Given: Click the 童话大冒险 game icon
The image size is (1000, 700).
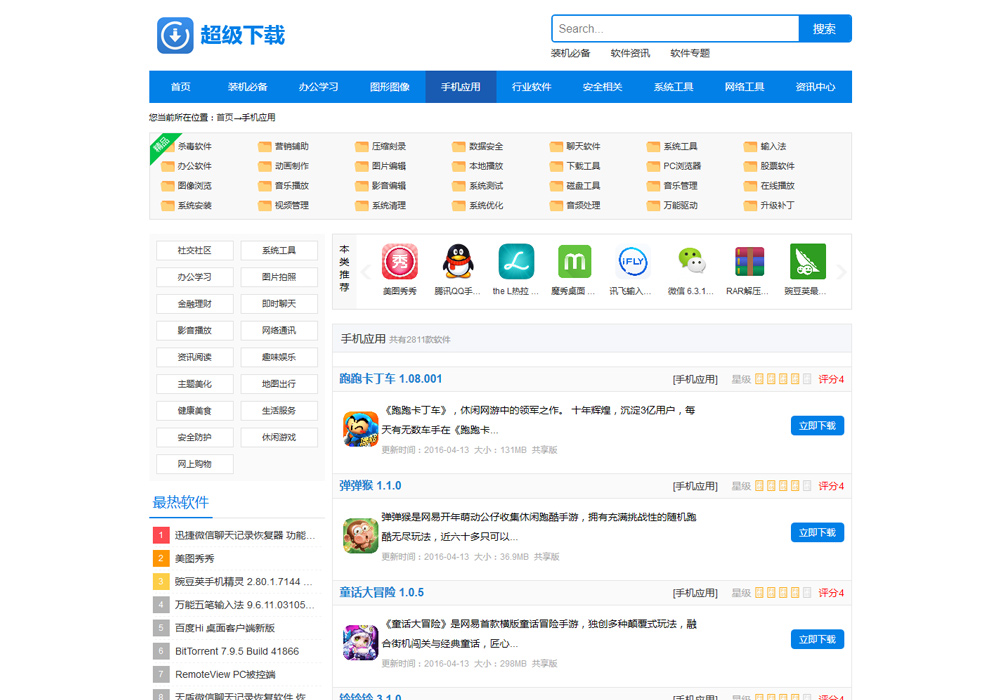Looking at the screenshot, I should (x=360, y=643).
